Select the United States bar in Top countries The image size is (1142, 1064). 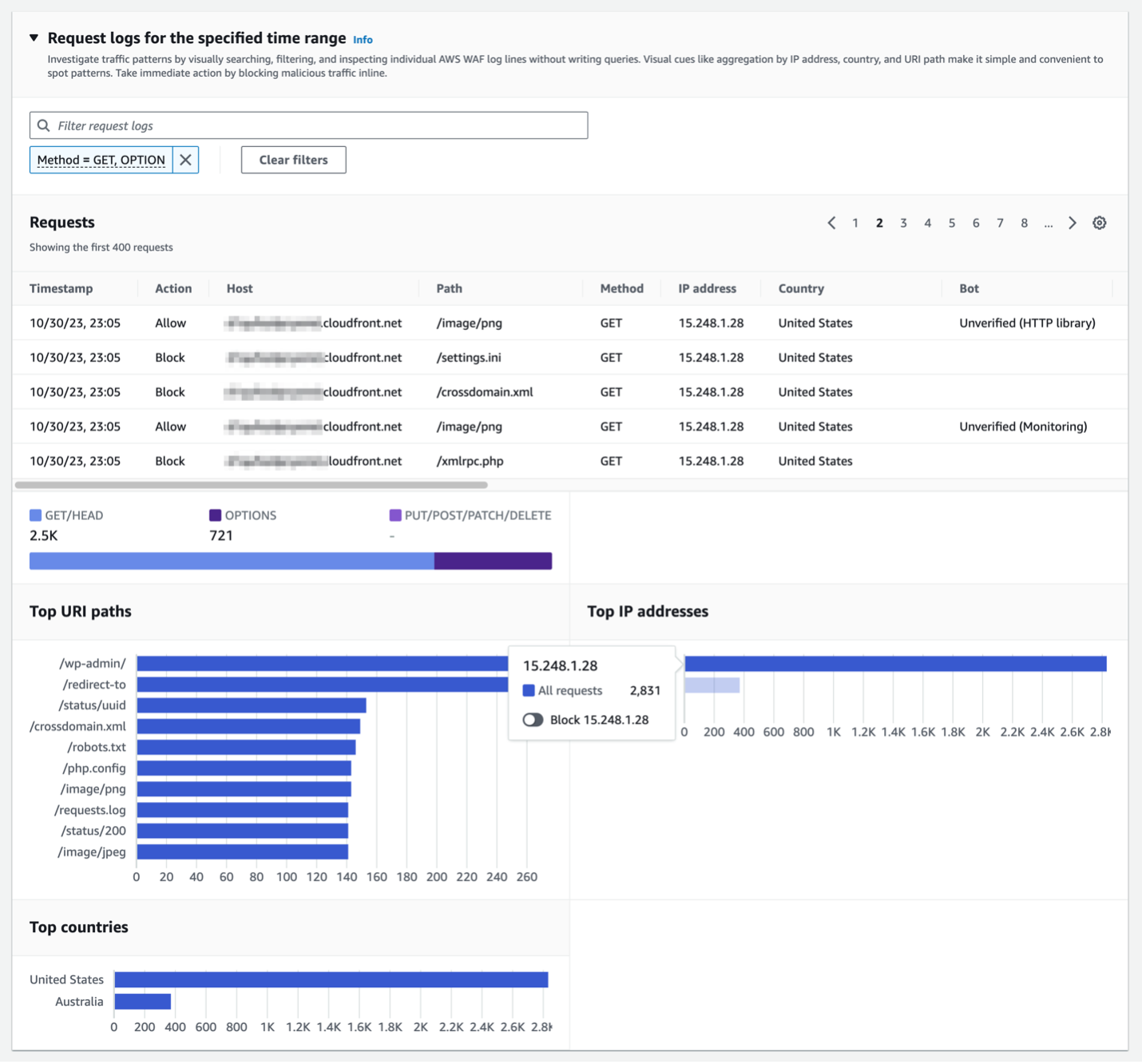point(331,979)
